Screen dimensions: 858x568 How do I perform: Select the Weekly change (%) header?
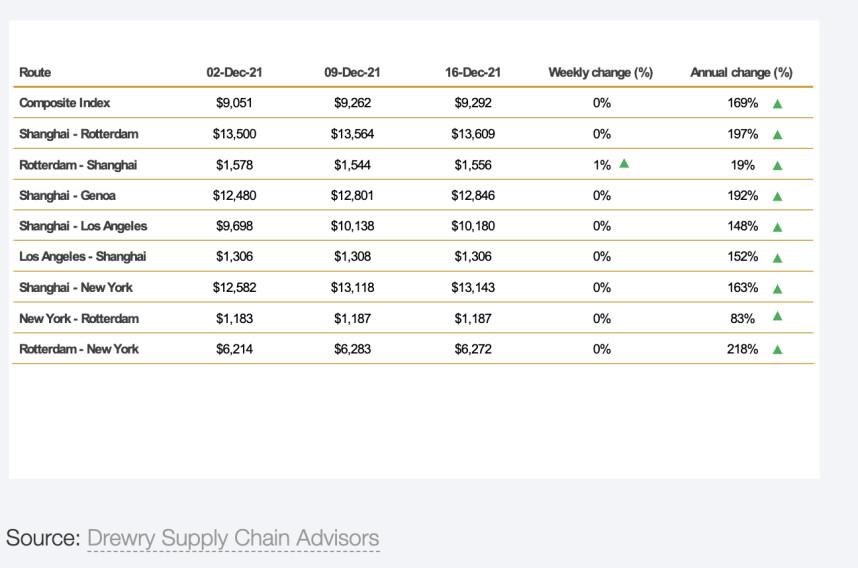600,72
